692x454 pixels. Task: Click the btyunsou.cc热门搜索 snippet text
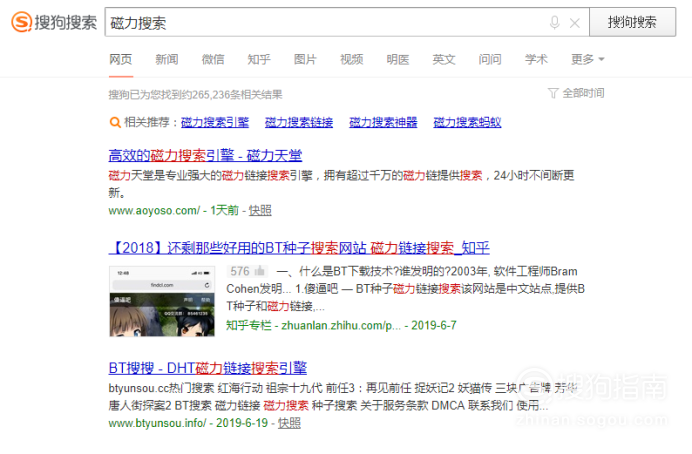click(343, 397)
